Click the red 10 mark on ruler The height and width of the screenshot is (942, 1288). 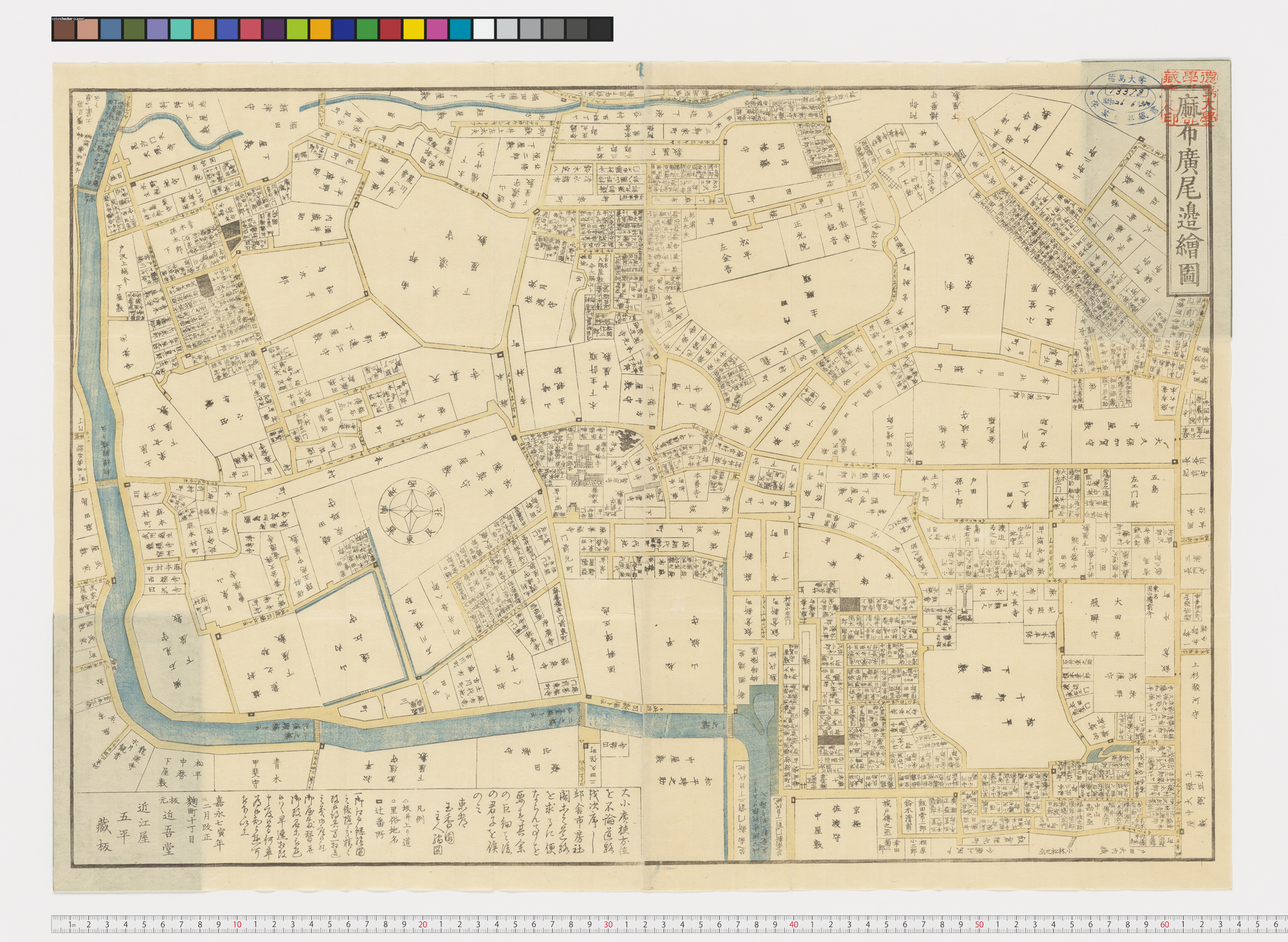pos(237,925)
